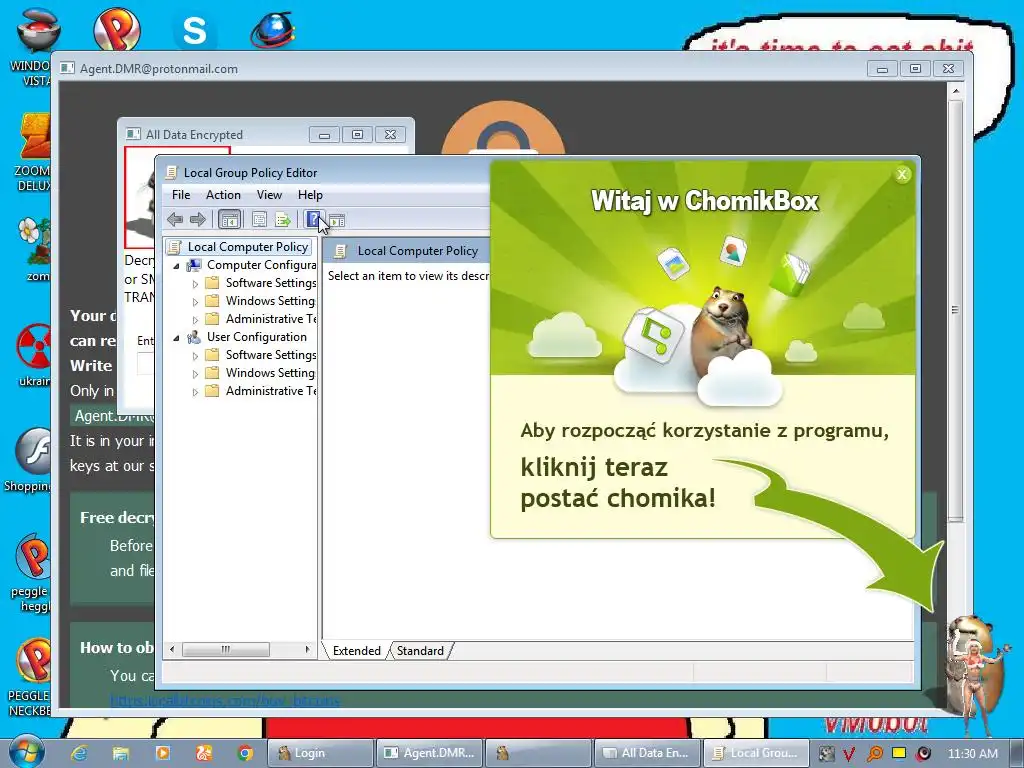Toggle Show/Hide Action Pane toolbar icon
Image resolution: width=1024 pixels, height=768 pixels.
[337, 221]
